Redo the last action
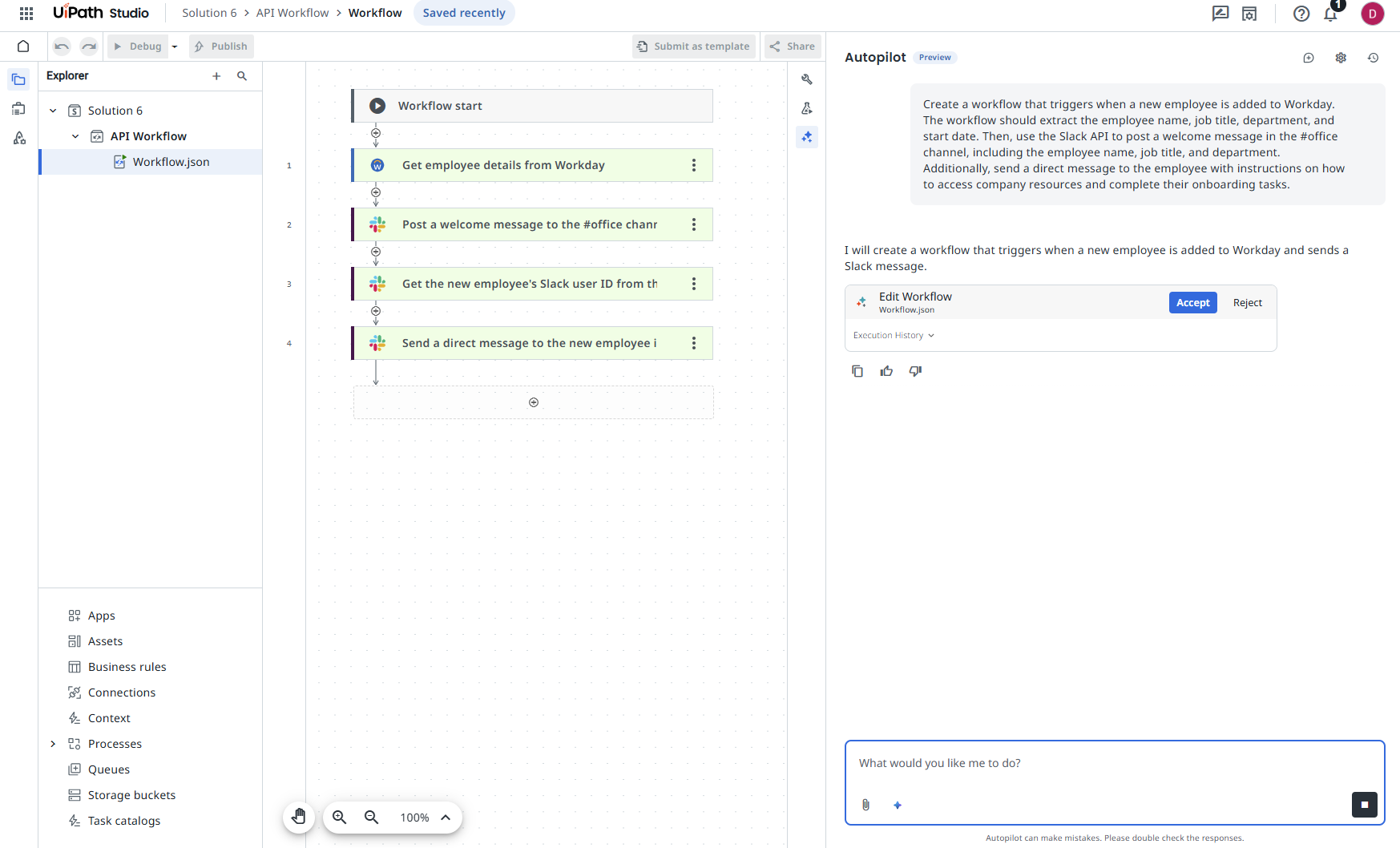Image resolution: width=1400 pixels, height=848 pixels. (89, 46)
